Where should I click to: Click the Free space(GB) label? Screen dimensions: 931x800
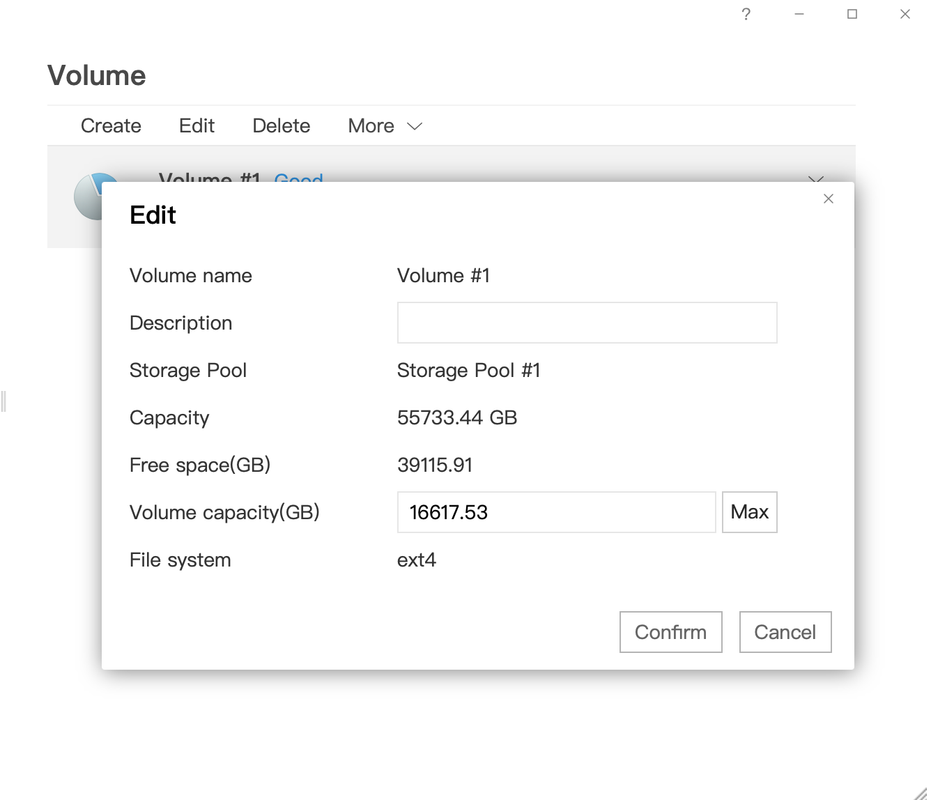[x=200, y=465]
